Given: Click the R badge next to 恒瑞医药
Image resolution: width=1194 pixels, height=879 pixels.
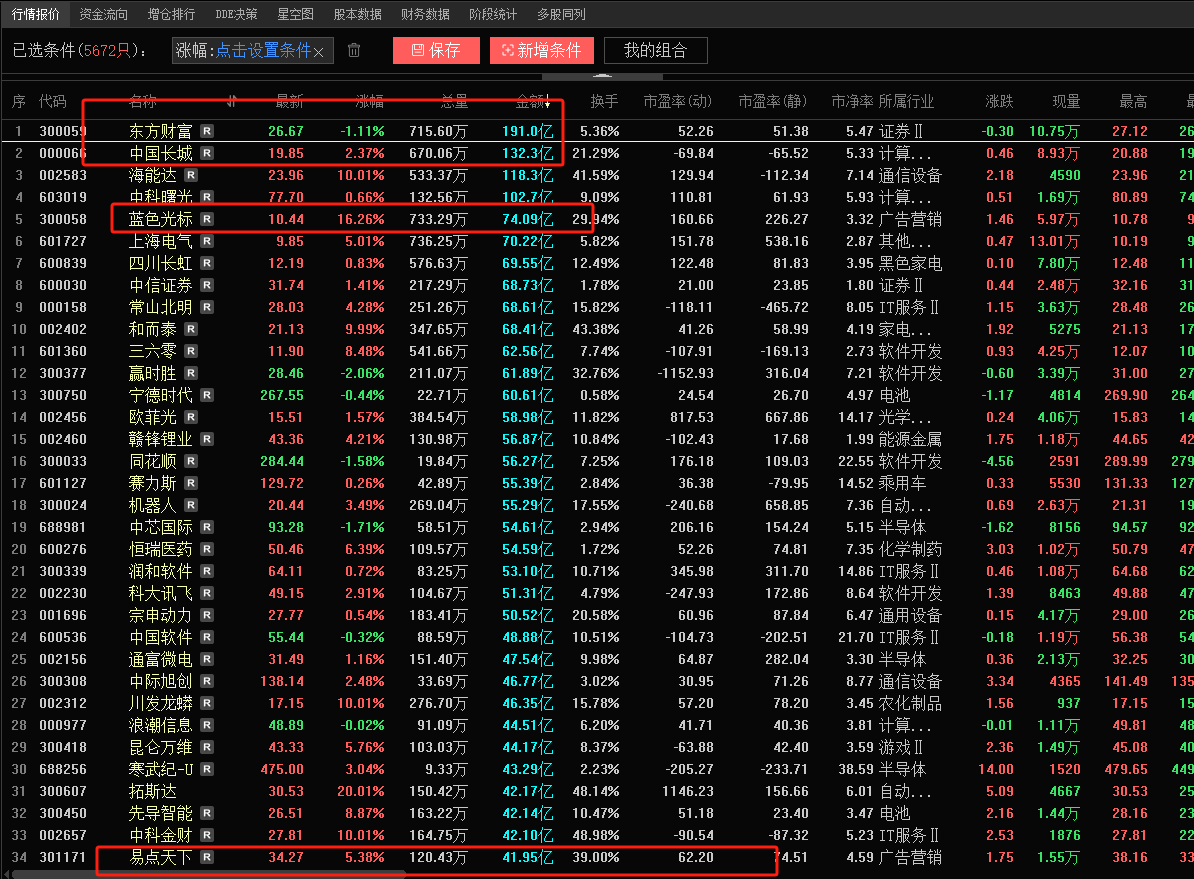Looking at the screenshot, I should click(206, 549).
